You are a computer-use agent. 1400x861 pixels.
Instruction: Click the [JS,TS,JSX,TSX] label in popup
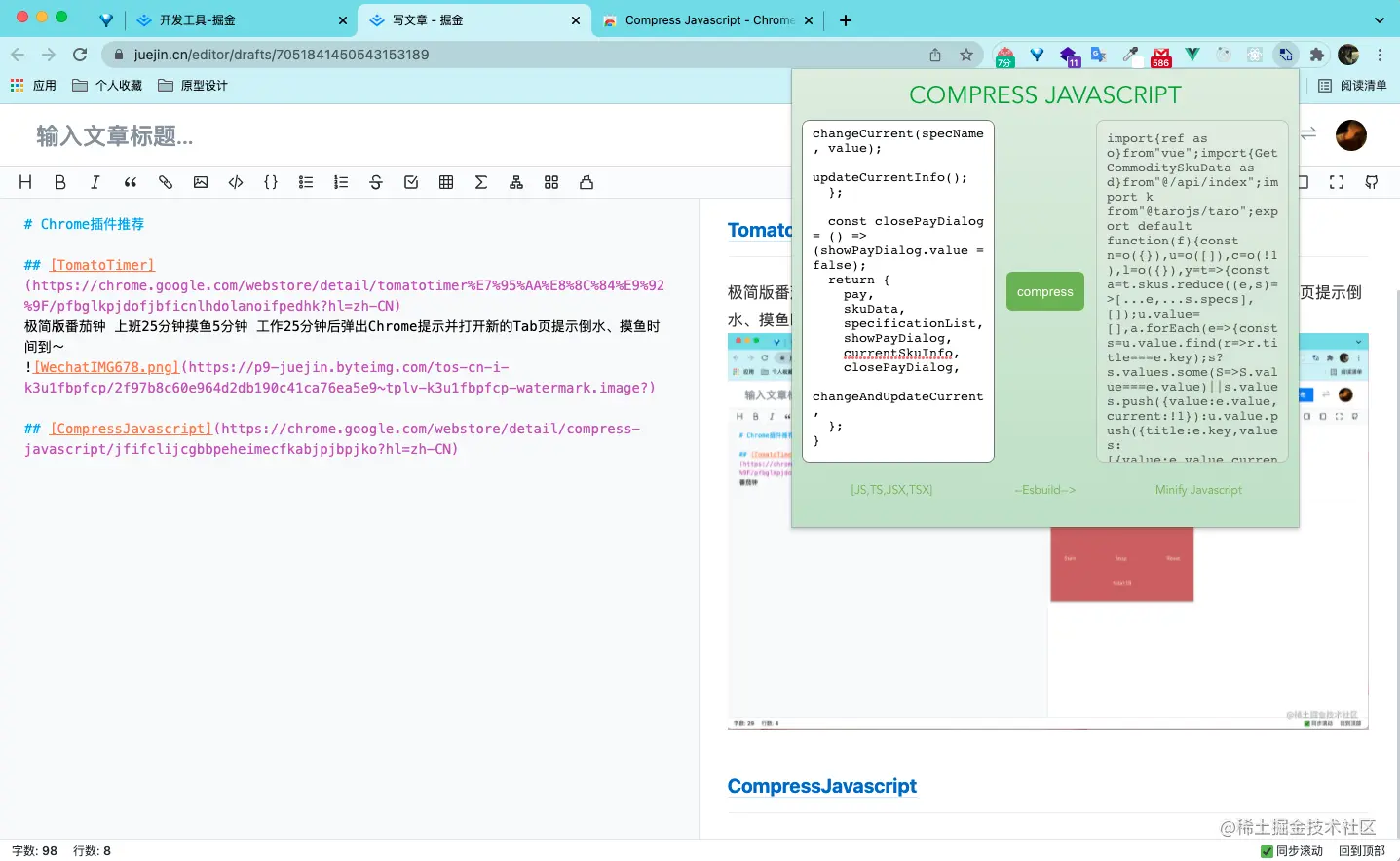891,490
